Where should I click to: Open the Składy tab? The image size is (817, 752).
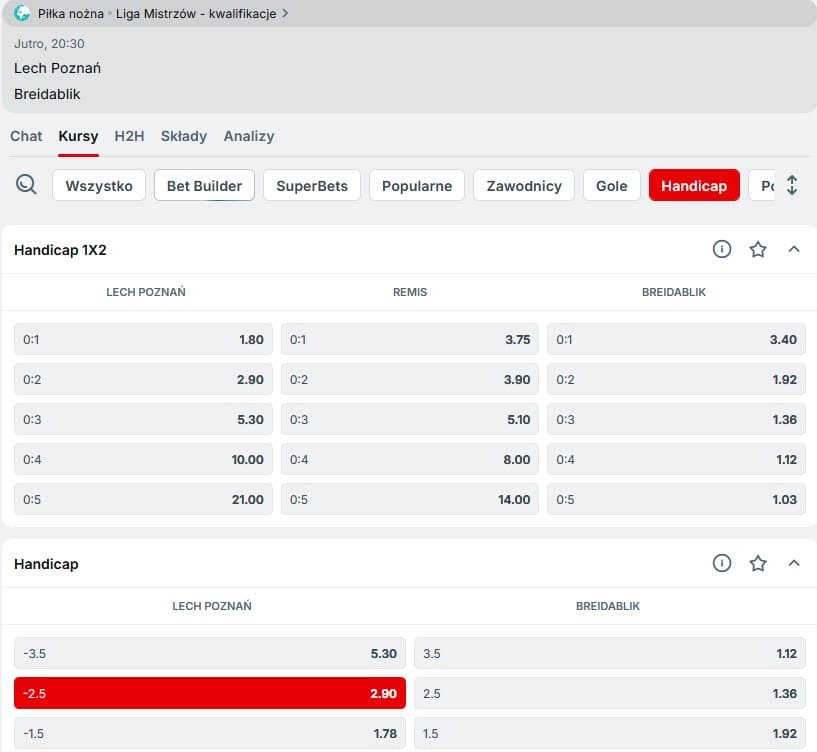(x=184, y=136)
